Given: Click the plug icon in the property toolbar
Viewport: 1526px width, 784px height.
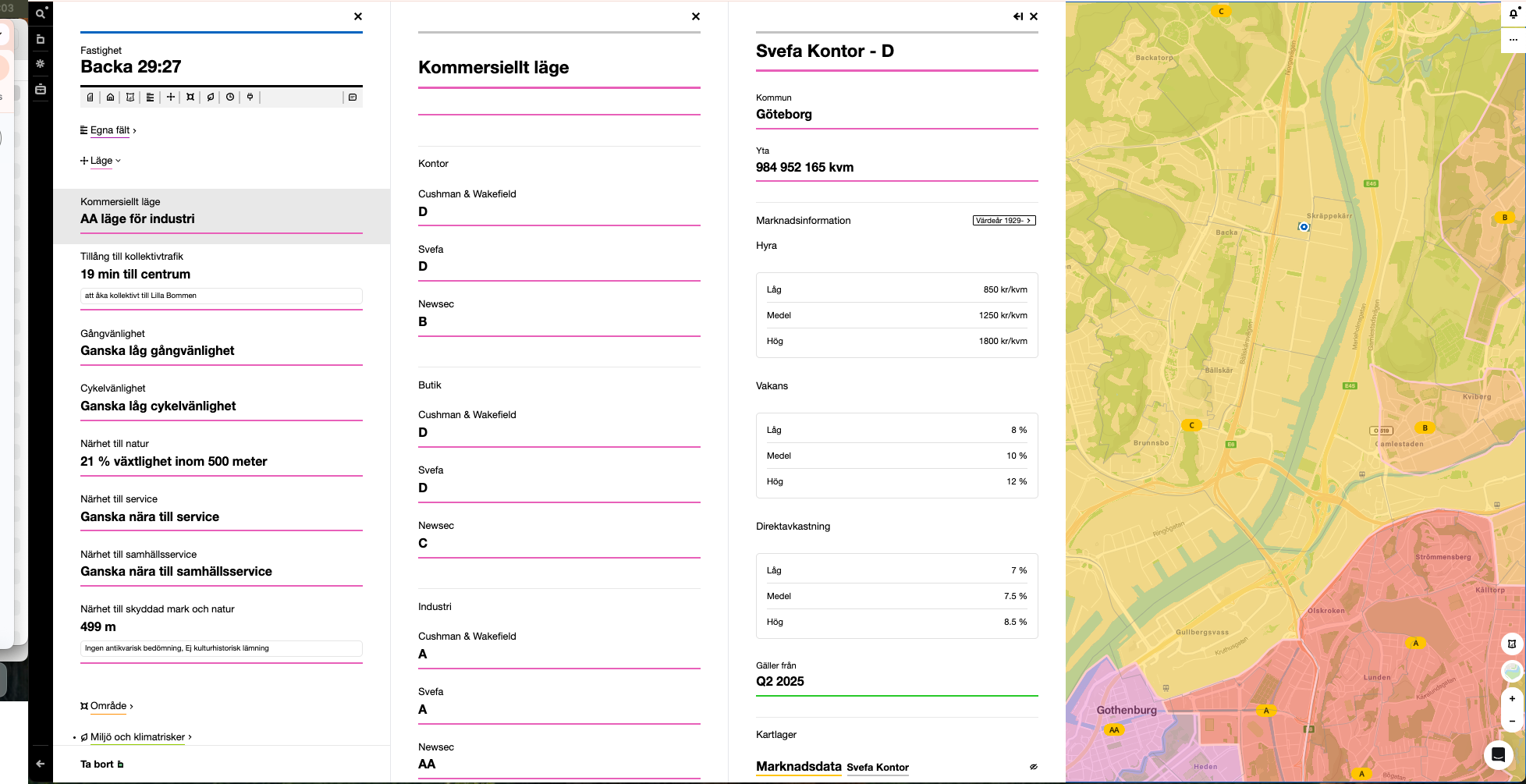Looking at the screenshot, I should [250, 98].
